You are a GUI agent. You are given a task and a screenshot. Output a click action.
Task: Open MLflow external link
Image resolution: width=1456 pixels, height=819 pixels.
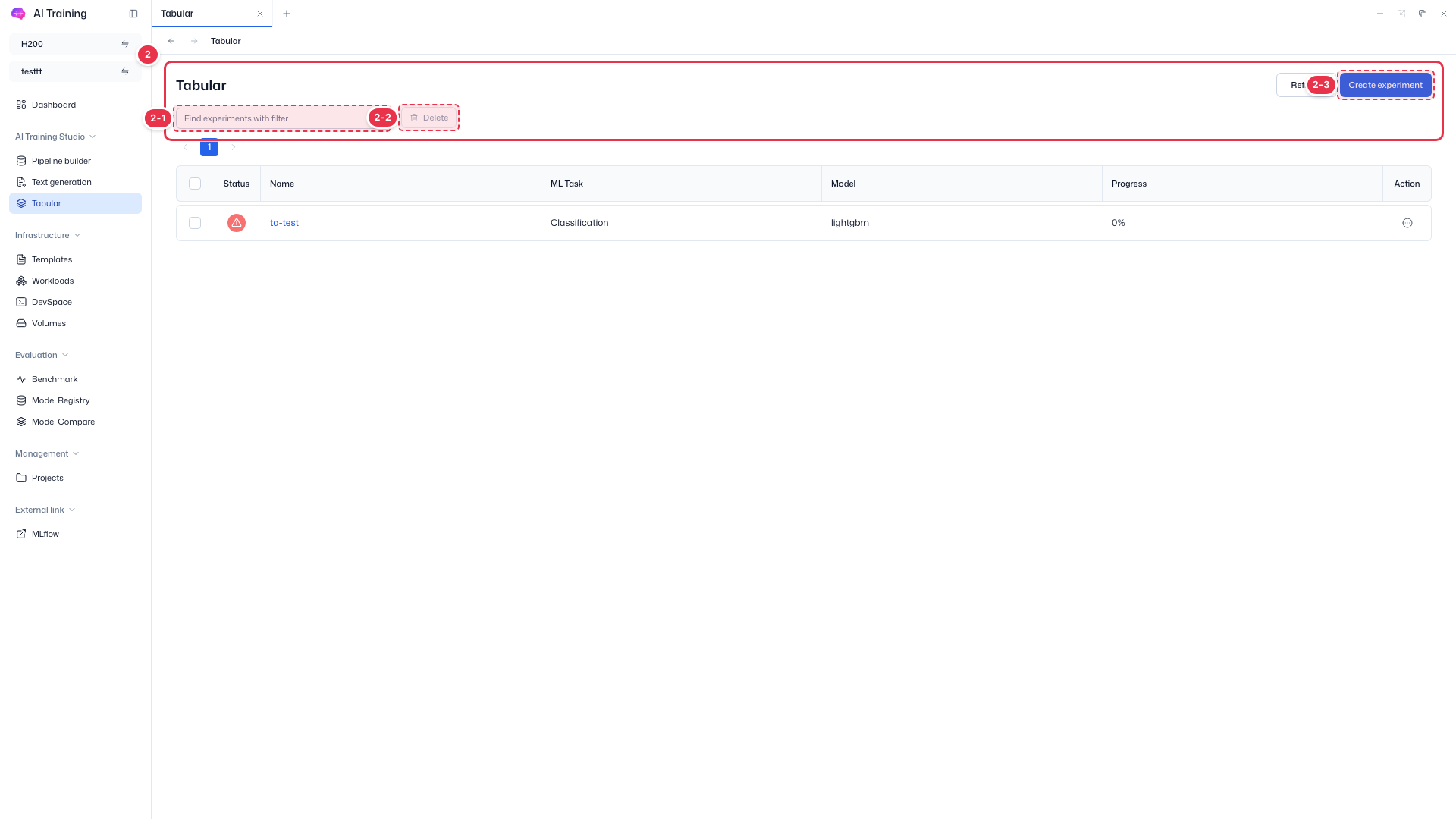tap(75, 534)
